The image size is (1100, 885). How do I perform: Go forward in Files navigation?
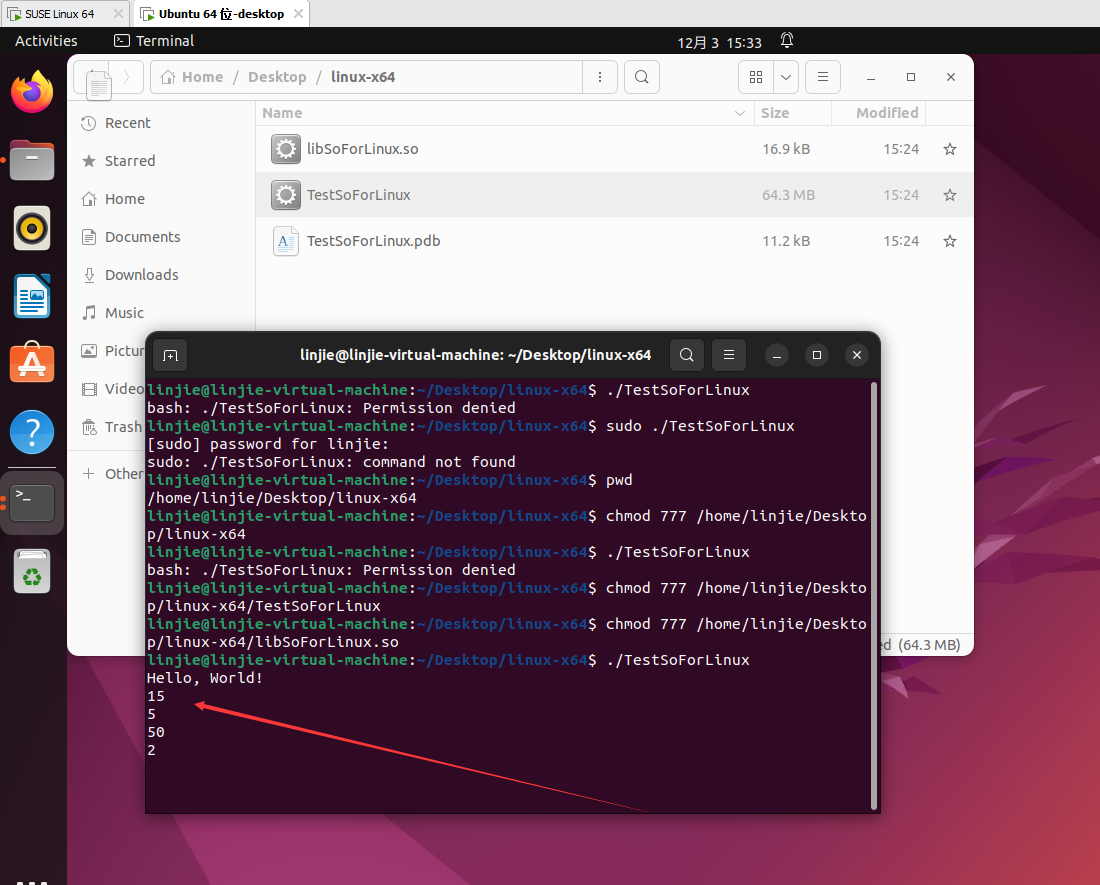(126, 77)
